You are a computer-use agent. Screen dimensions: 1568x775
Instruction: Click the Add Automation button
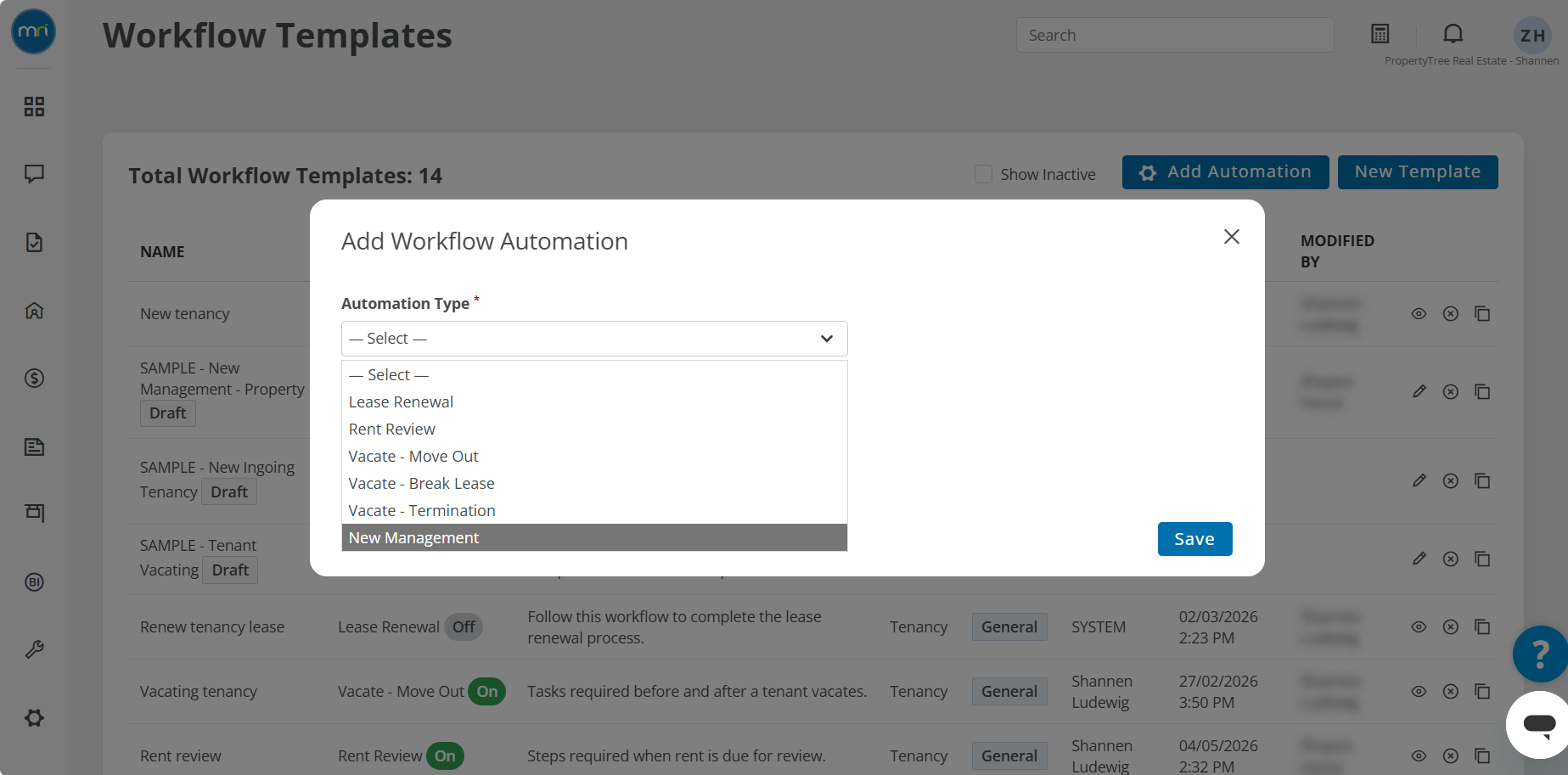click(x=1225, y=172)
